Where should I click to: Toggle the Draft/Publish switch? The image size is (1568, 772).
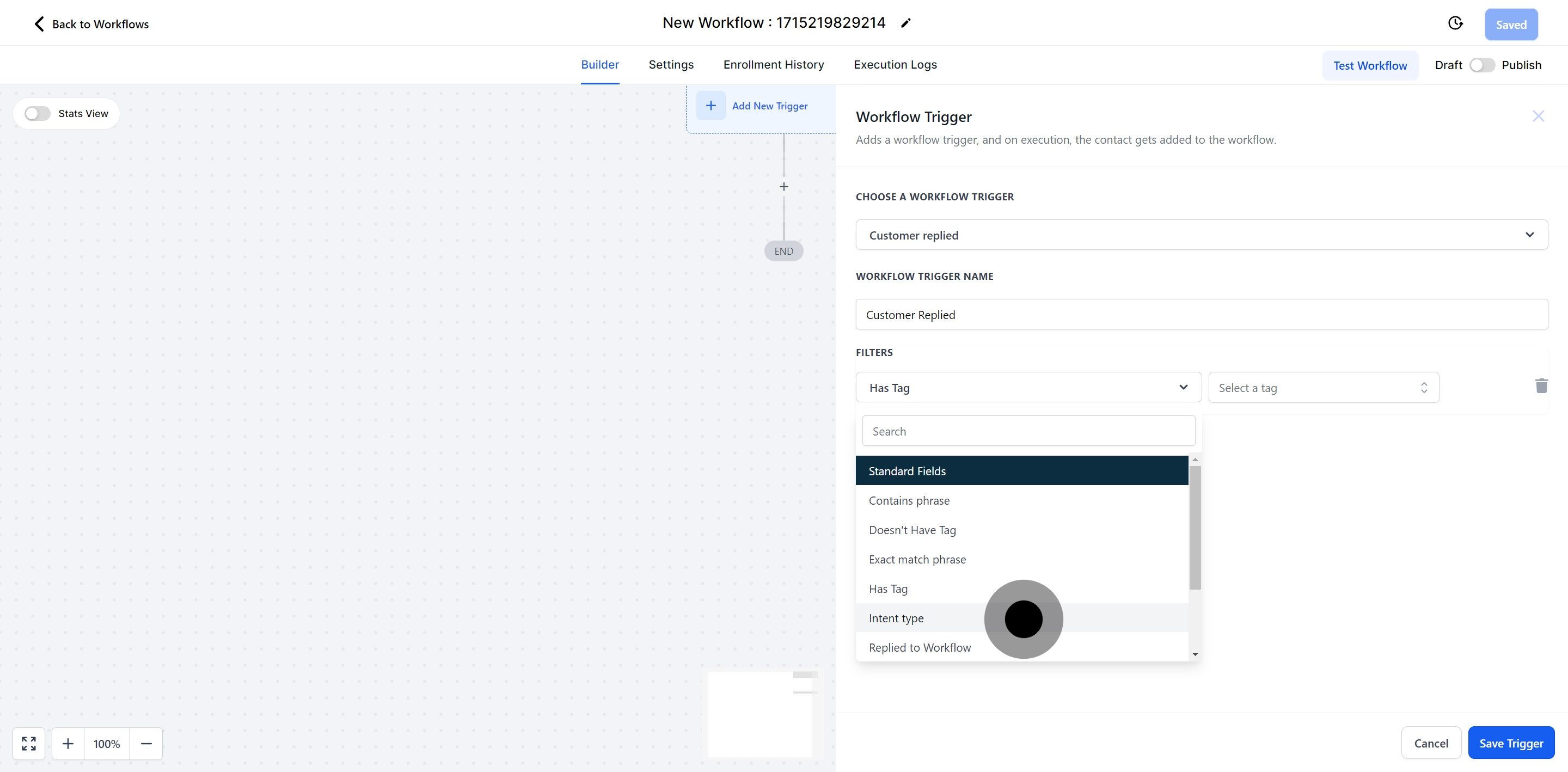[x=1481, y=65]
